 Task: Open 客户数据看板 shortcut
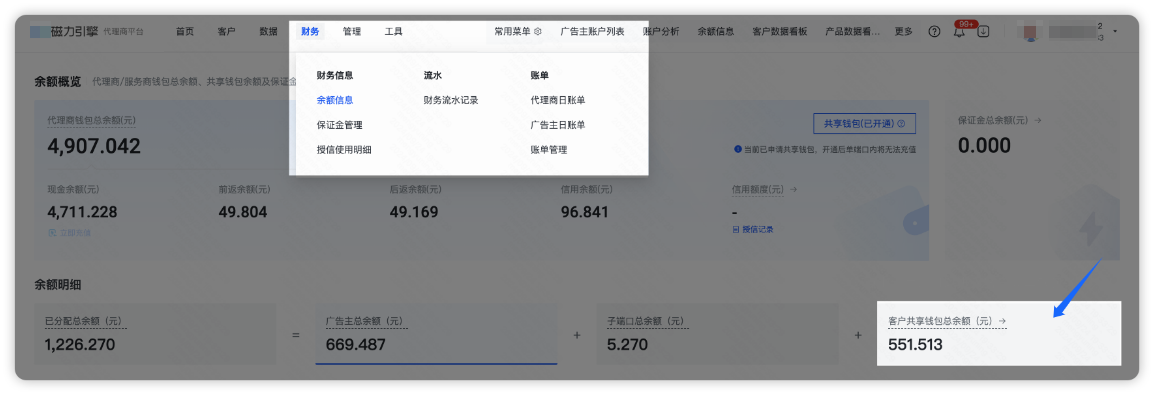[780, 32]
